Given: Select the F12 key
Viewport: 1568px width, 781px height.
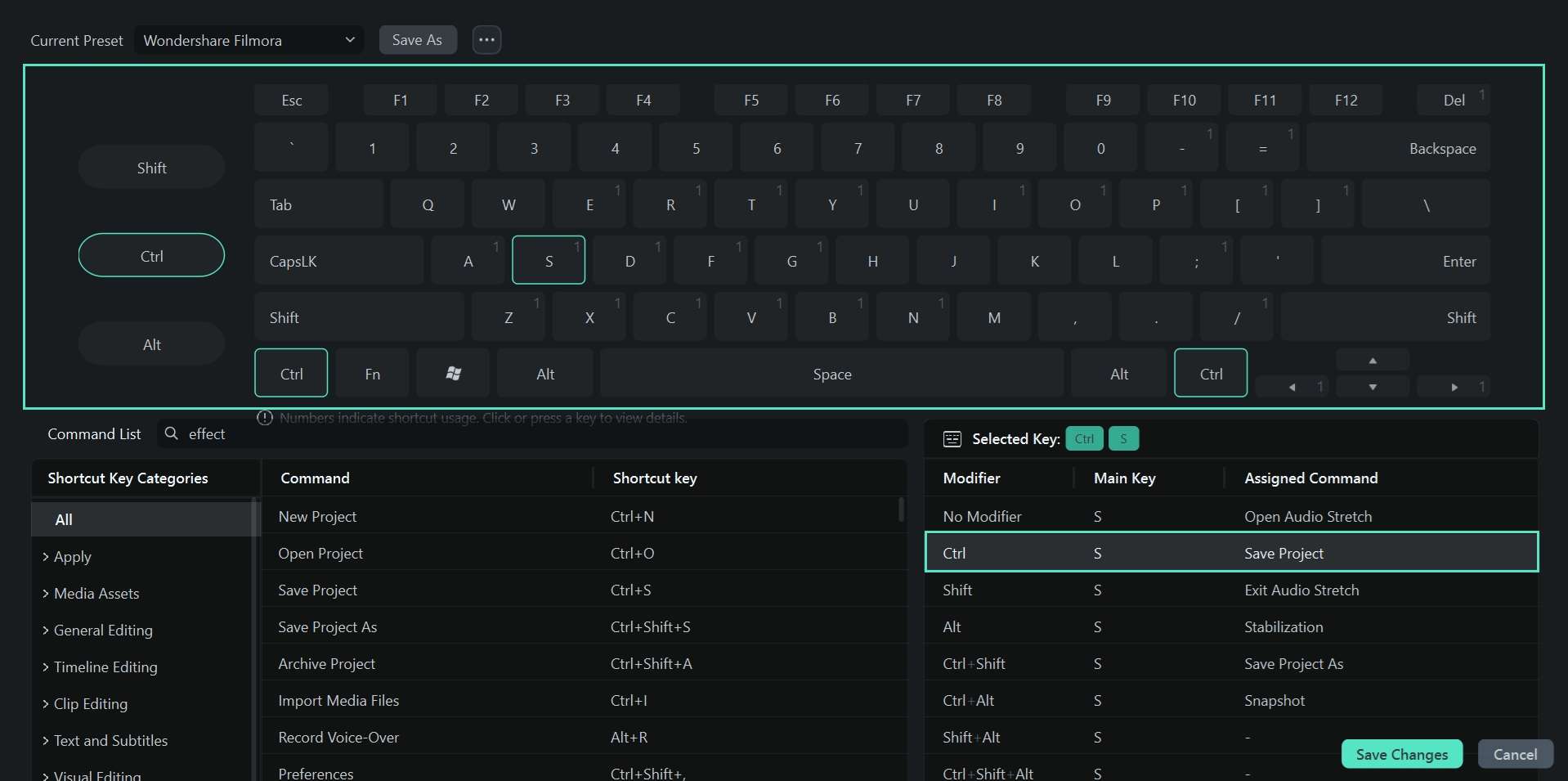Looking at the screenshot, I should tap(1346, 100).
